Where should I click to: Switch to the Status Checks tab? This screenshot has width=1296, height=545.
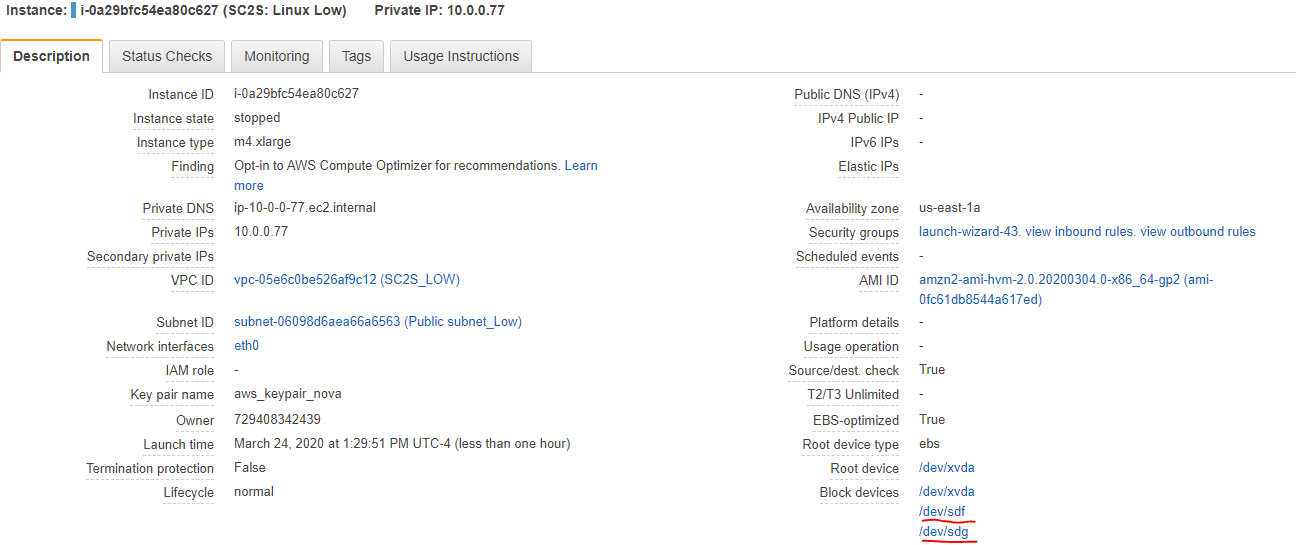(x=167, y=56)
